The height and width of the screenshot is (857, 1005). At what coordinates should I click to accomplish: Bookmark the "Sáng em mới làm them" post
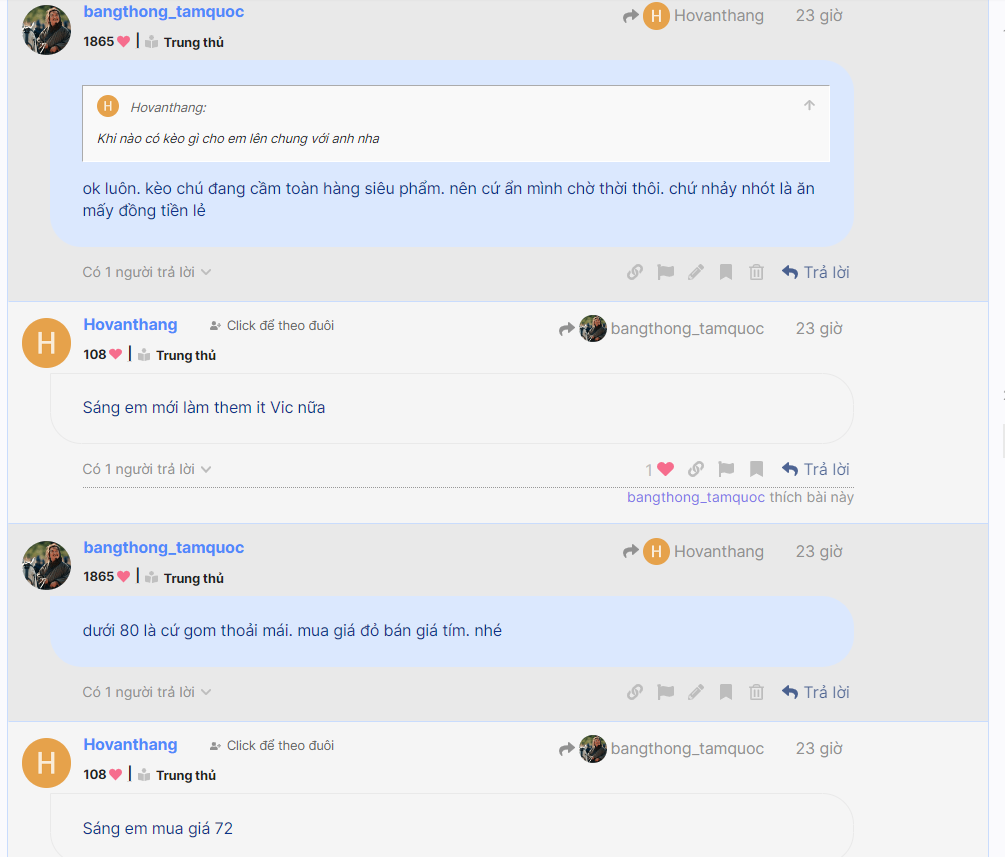click(x=756, y=469)
